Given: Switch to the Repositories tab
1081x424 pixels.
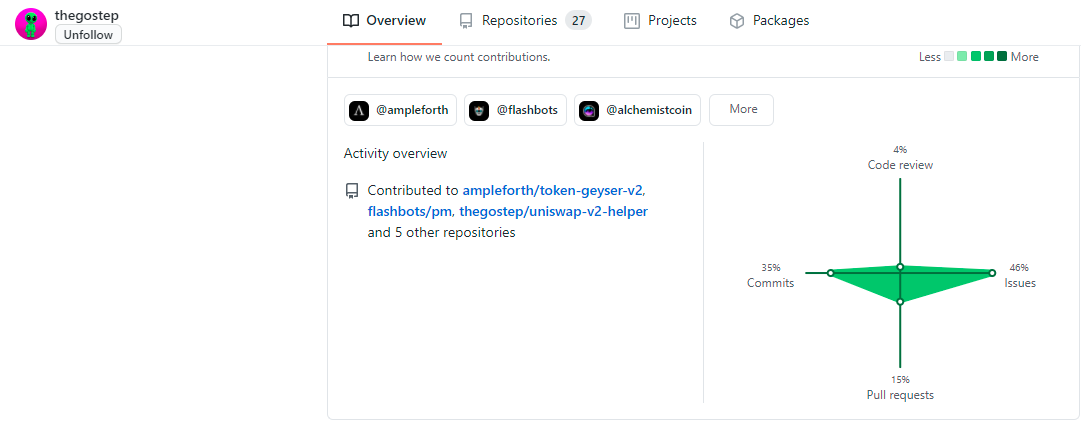Looking at the screenshot, I should 525,21.
